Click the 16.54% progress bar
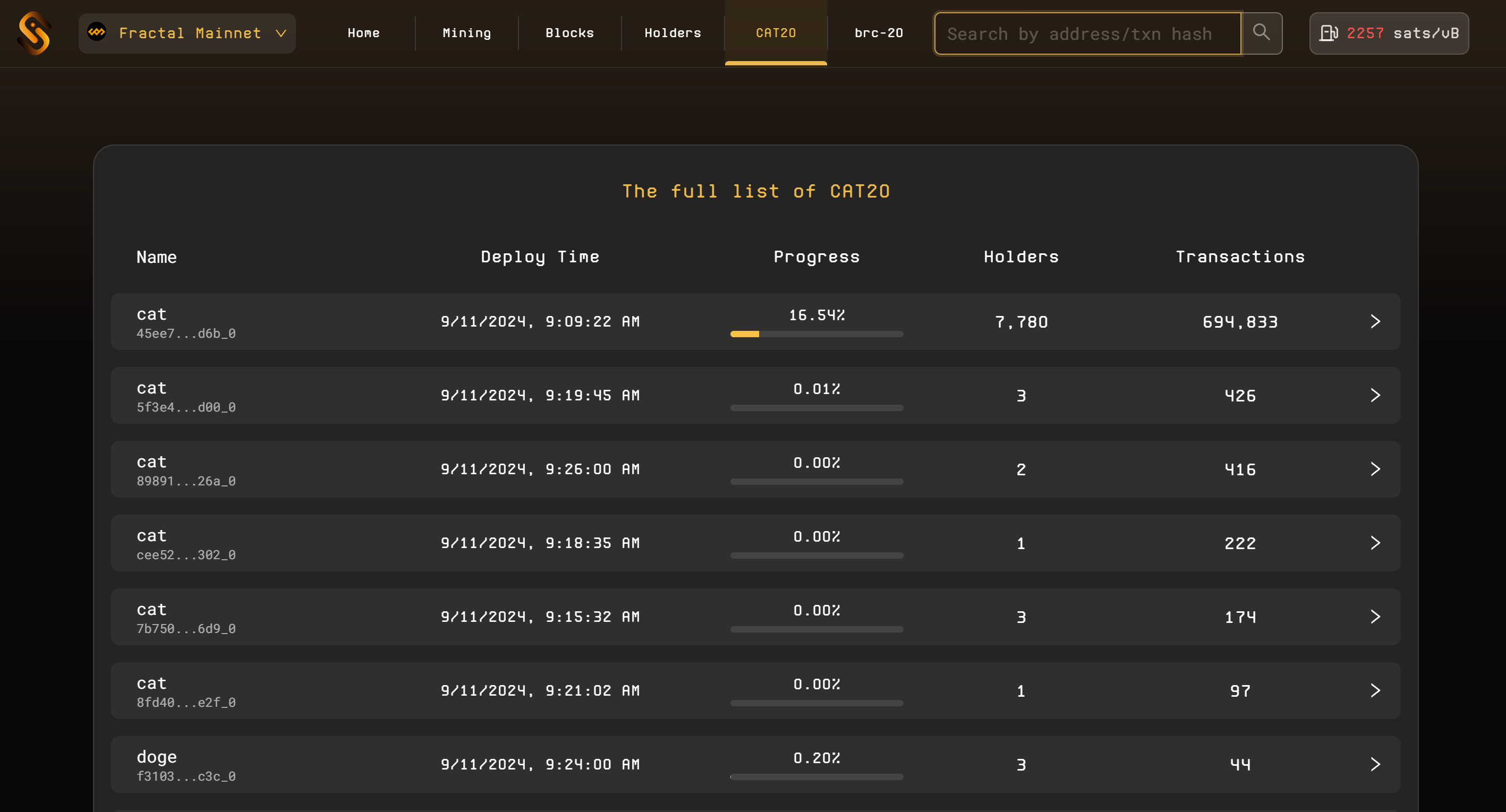The width and height of the screenshot is (1506, 812). coord(816,334)
